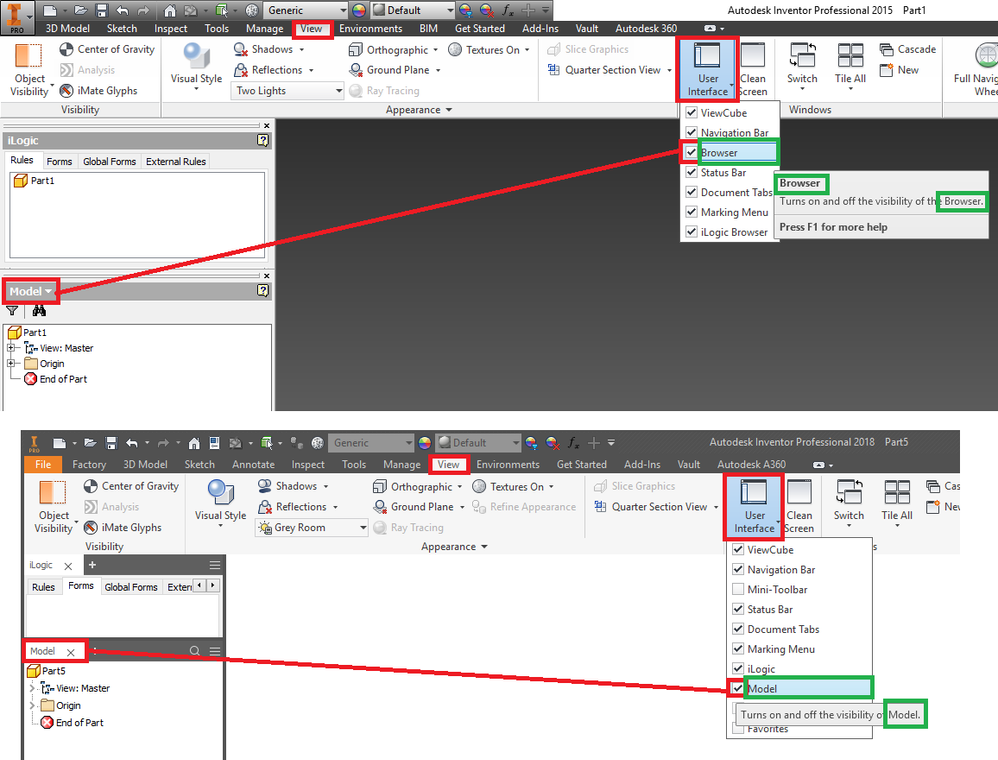Click iMate Glyphs in Inventor 2015 ribbon
998x760 pixels.
[99, 90]
